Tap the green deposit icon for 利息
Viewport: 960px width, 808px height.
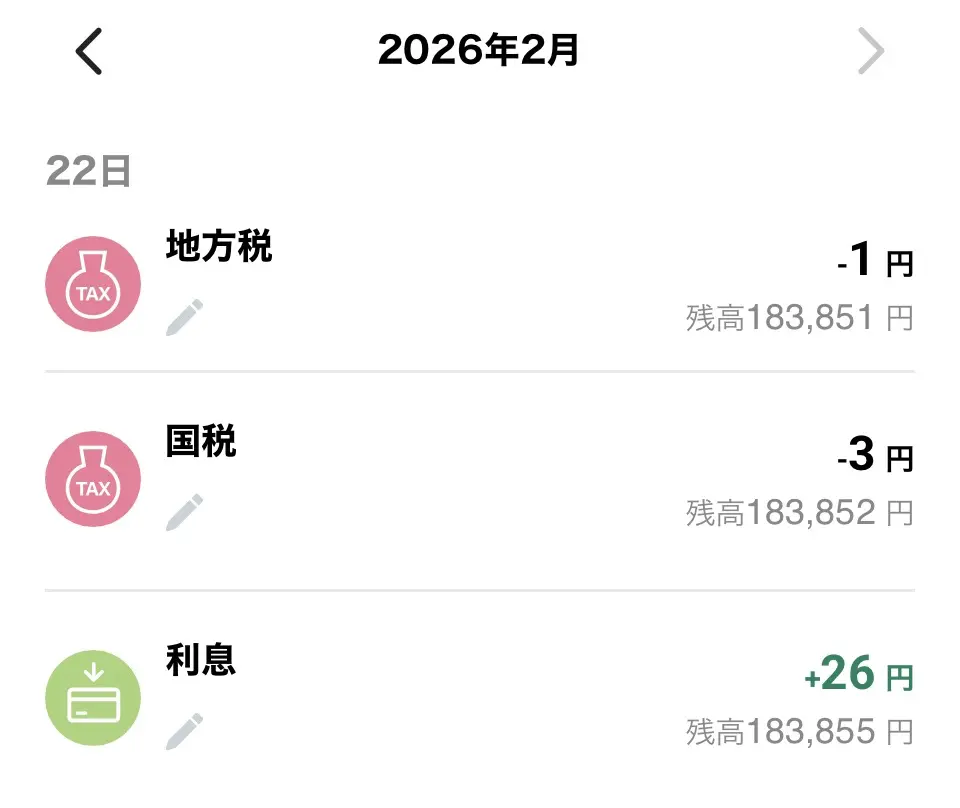pyautogui.click(x=93, y=697)
